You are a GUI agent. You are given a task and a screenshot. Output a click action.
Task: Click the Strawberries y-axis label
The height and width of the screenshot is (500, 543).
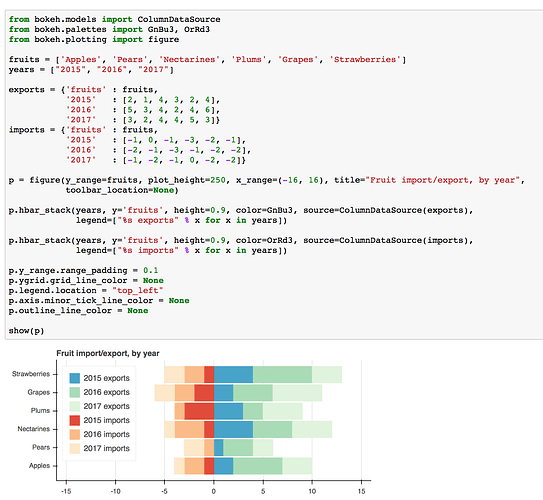31,374
